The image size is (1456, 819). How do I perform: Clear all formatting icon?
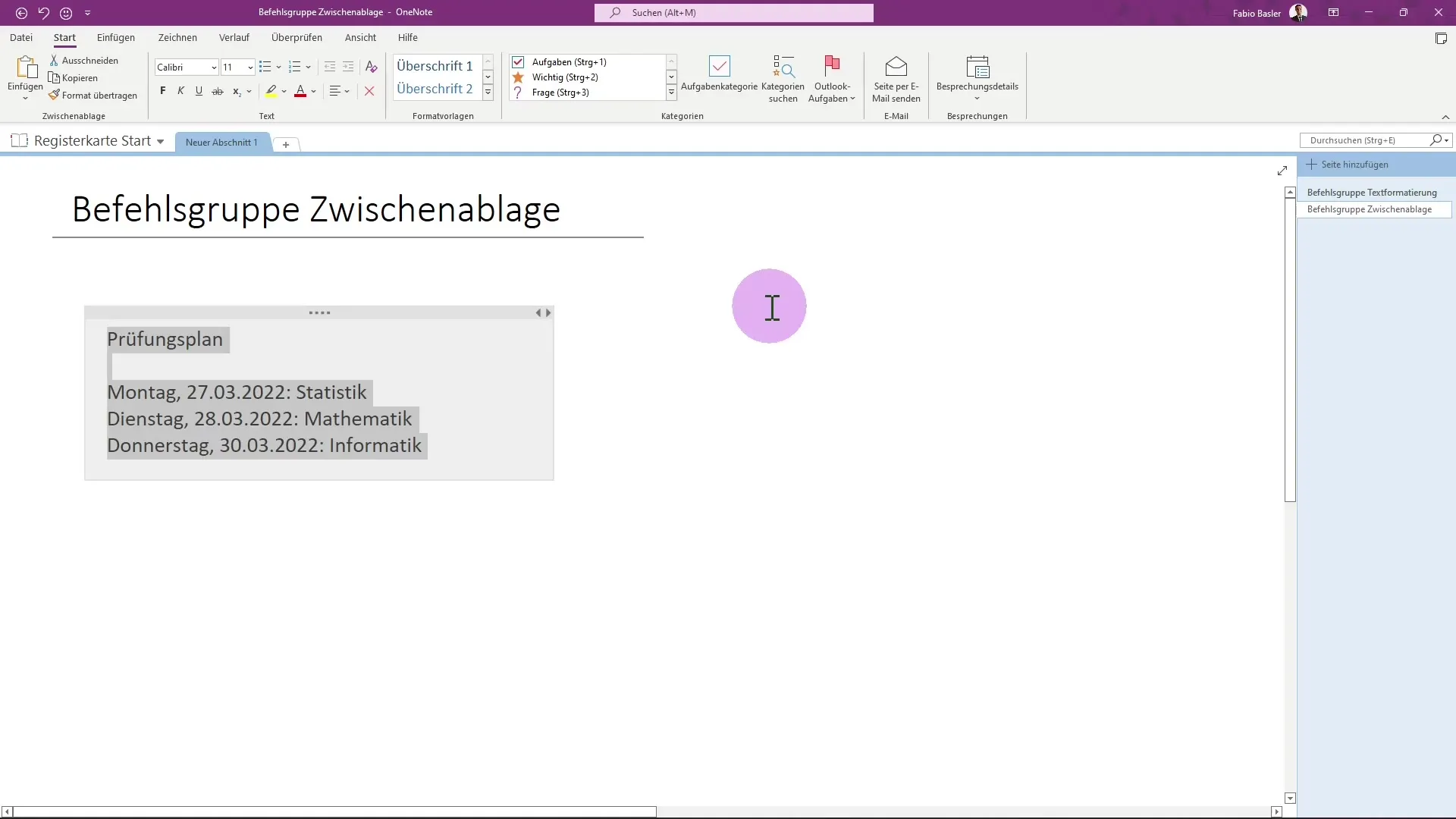[x=371, y=67]
